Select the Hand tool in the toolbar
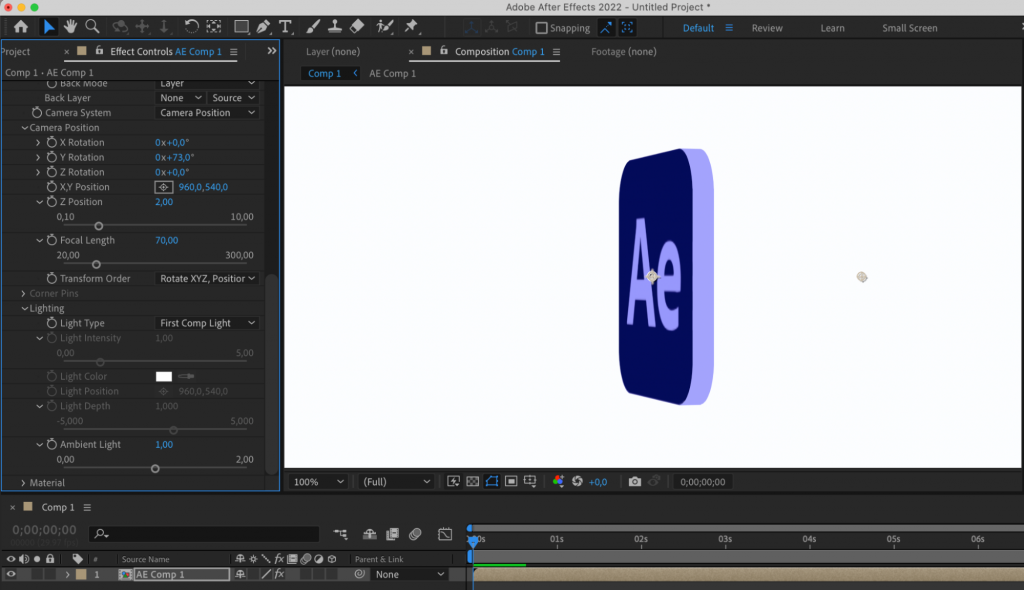1024x590 pixels. click(x=70, y=27)
